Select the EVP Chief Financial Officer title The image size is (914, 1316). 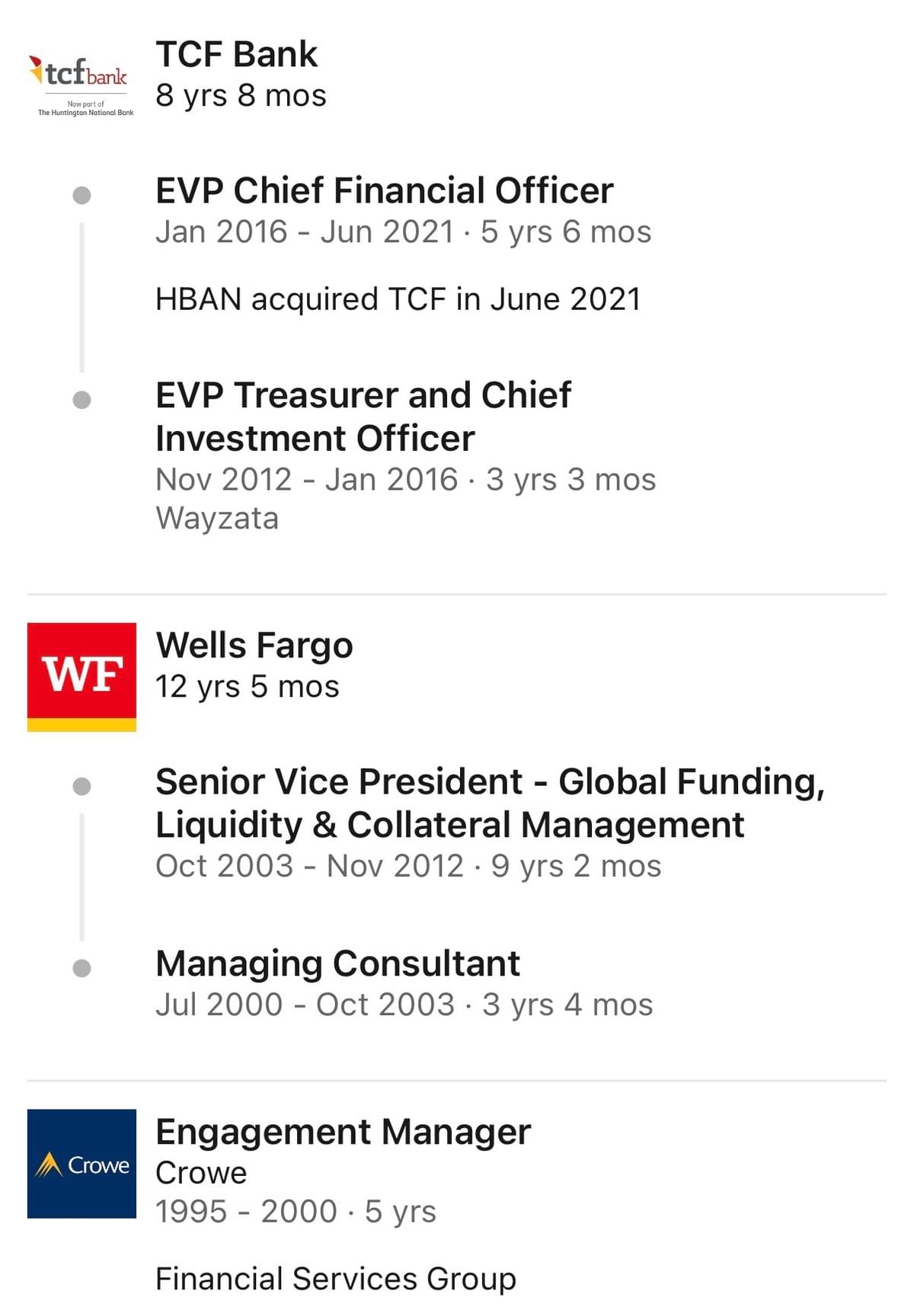pos(384,190)
